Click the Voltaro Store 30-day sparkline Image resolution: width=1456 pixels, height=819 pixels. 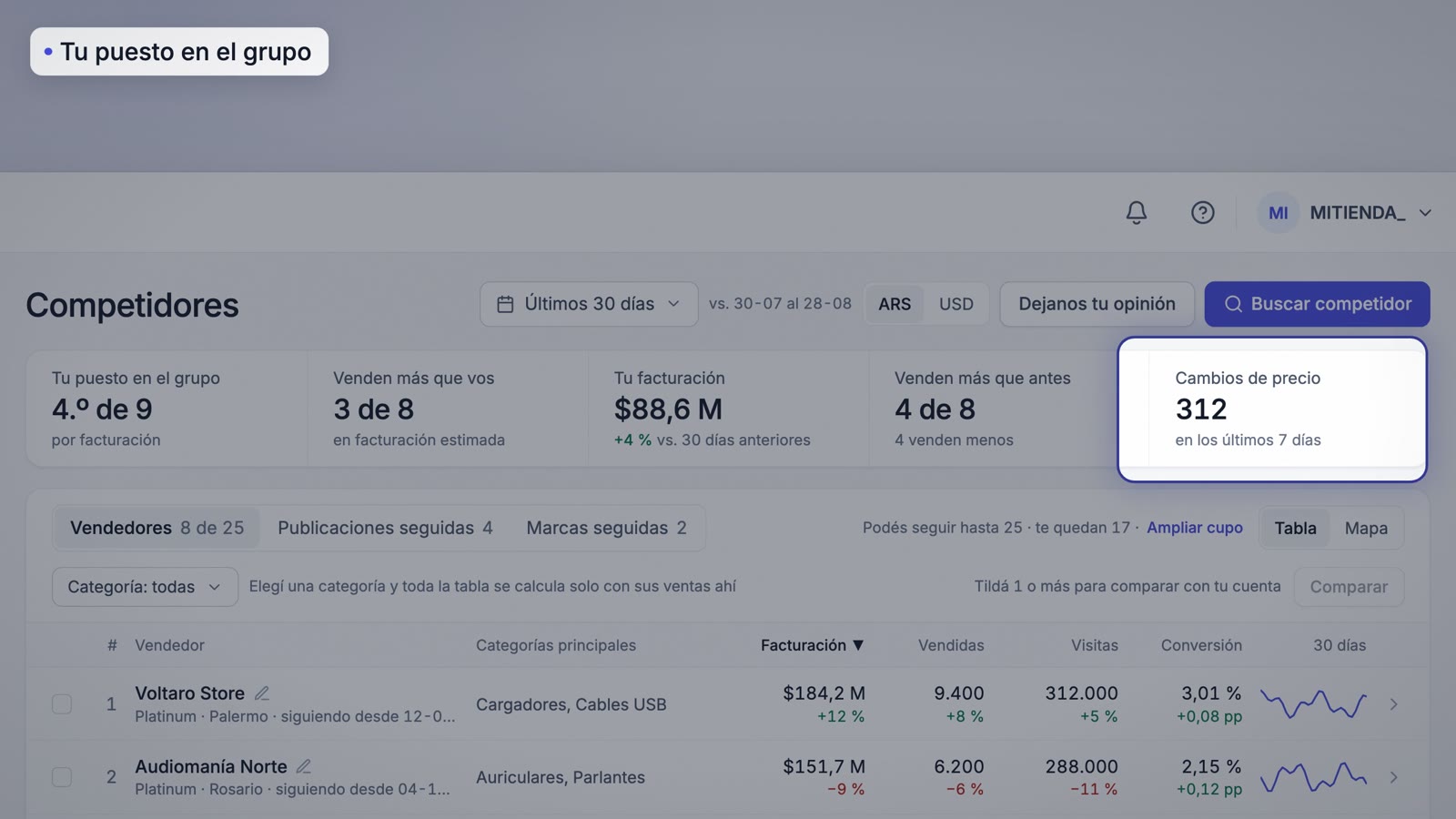coord(1313,704)
